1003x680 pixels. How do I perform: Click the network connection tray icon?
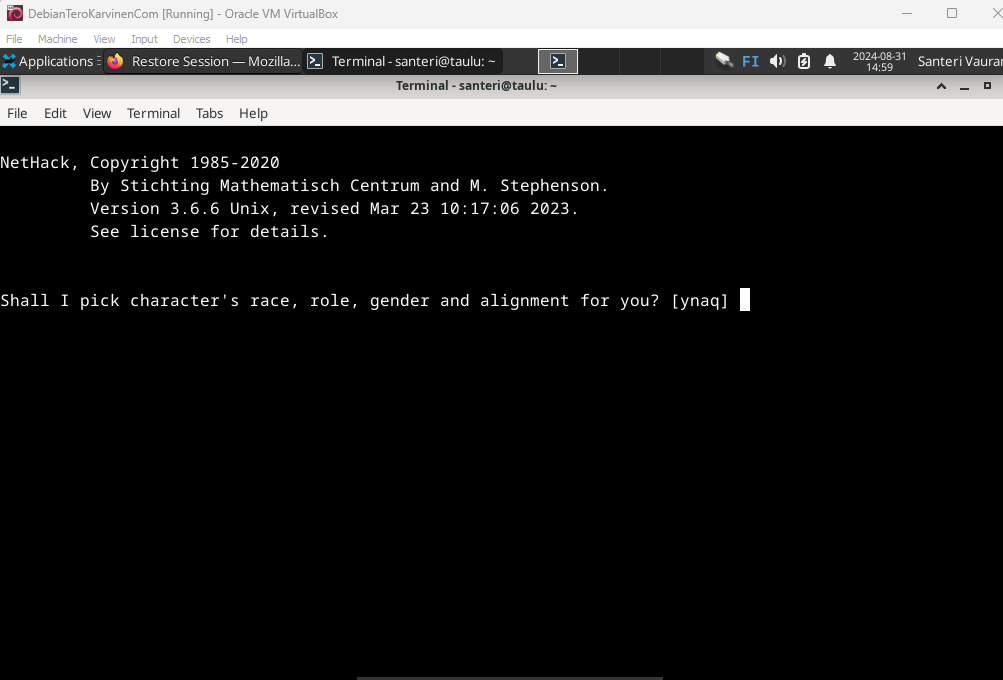pyautogui.click(x=724, y=61)
